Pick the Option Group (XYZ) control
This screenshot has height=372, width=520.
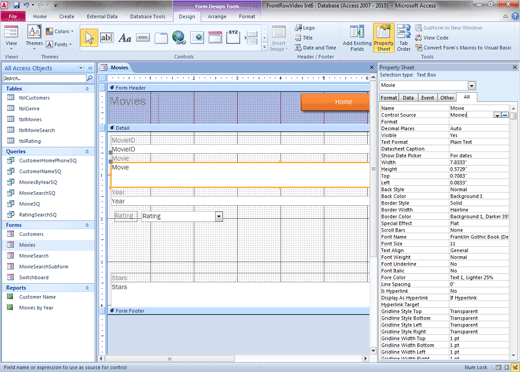point(233,37)
